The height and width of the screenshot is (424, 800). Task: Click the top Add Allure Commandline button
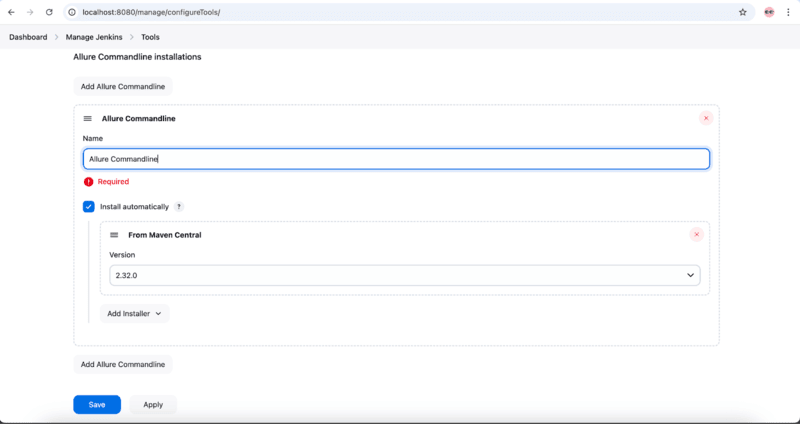coord(123,86)
